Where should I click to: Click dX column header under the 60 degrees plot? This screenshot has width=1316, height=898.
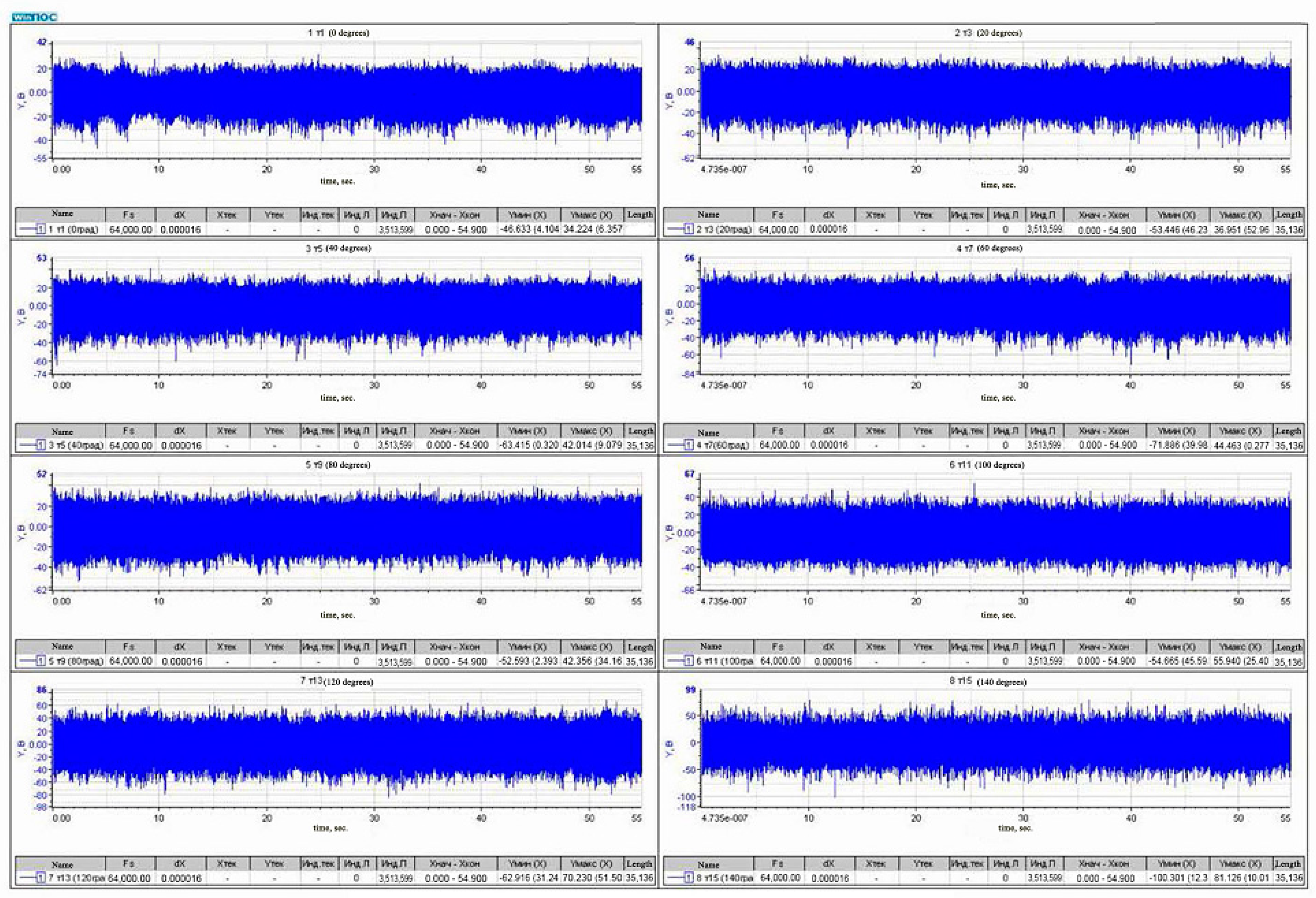click(828, 431)
